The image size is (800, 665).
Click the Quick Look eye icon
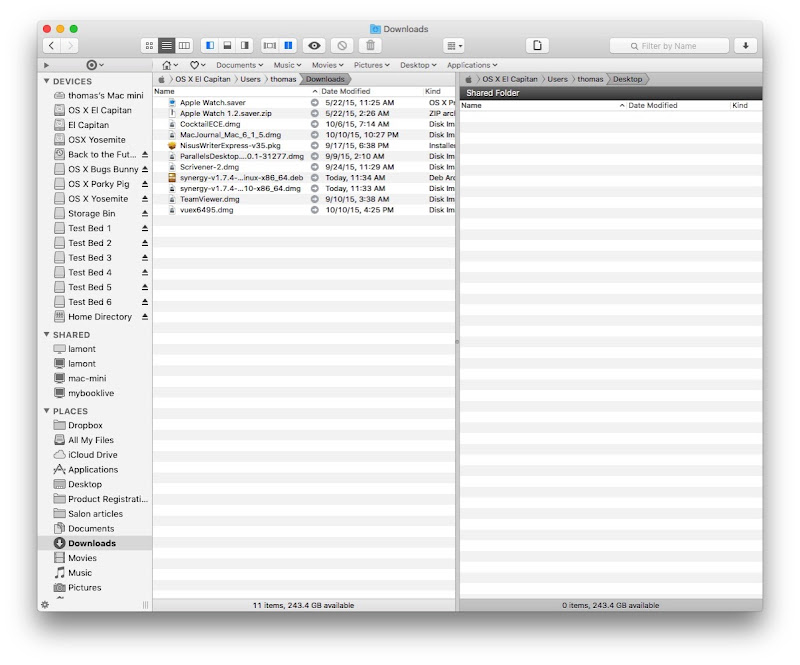[314, 45]
